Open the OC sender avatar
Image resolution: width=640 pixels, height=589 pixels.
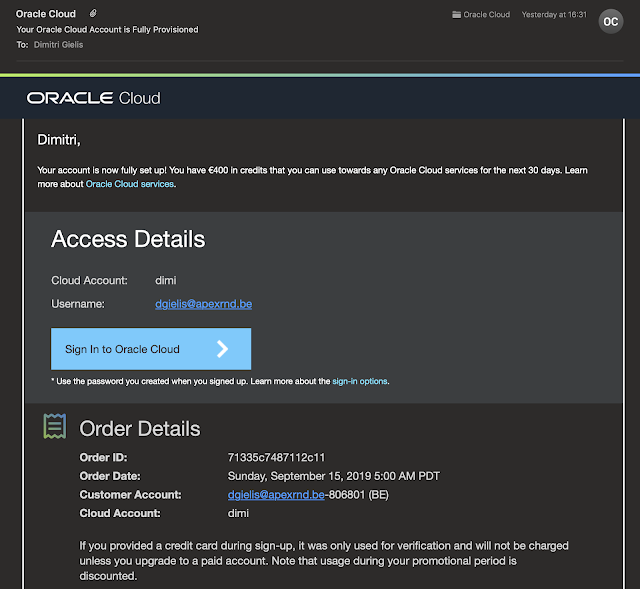point(609,21)
